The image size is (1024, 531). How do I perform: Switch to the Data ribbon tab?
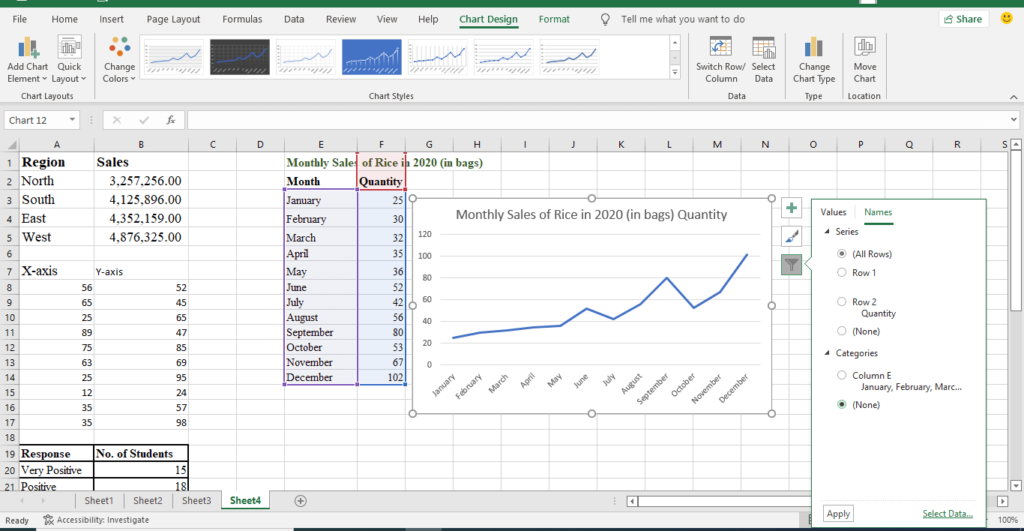294,19
